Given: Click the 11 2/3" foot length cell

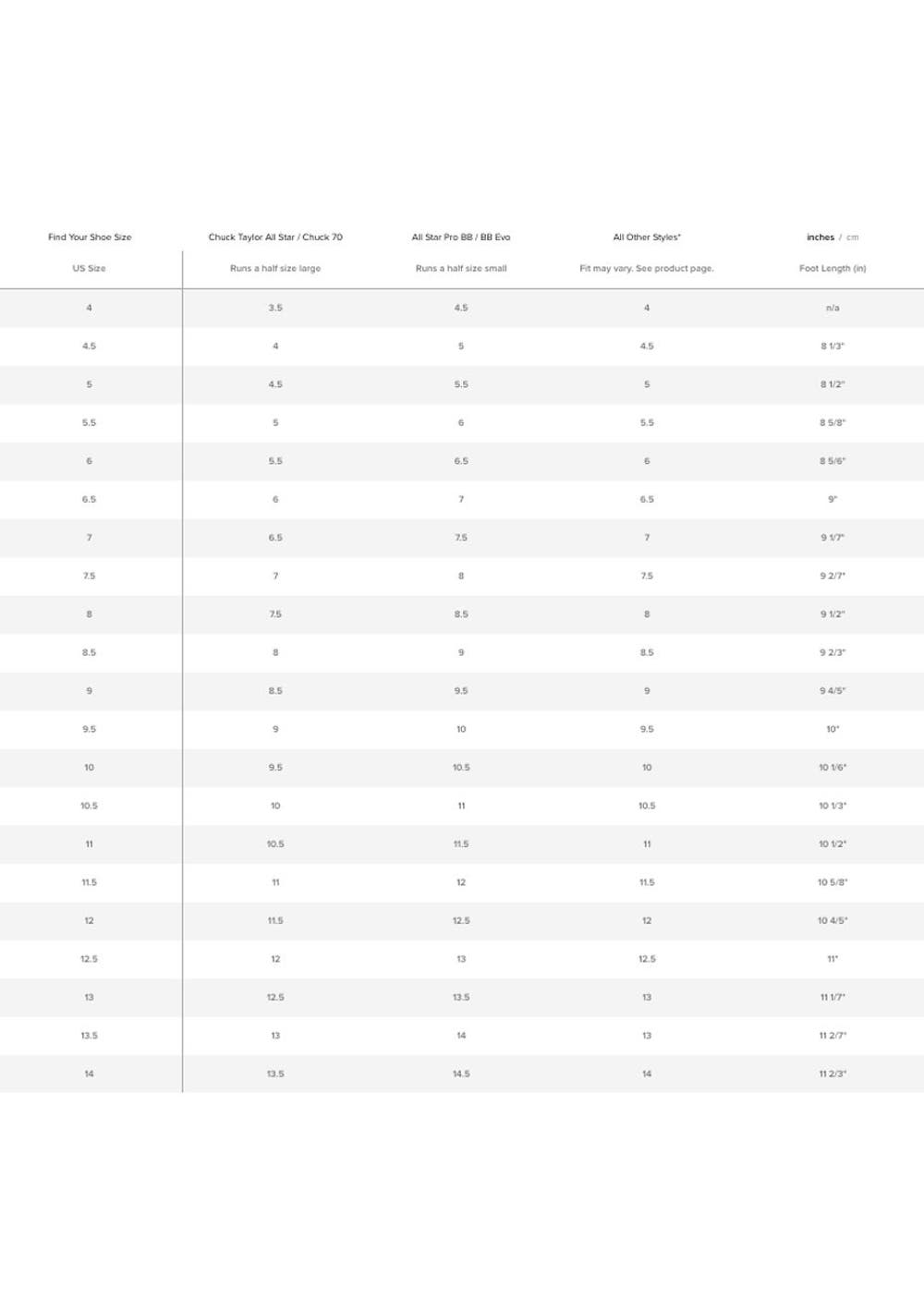Looking at the screenshot, I should click(x=833, y=1074).
